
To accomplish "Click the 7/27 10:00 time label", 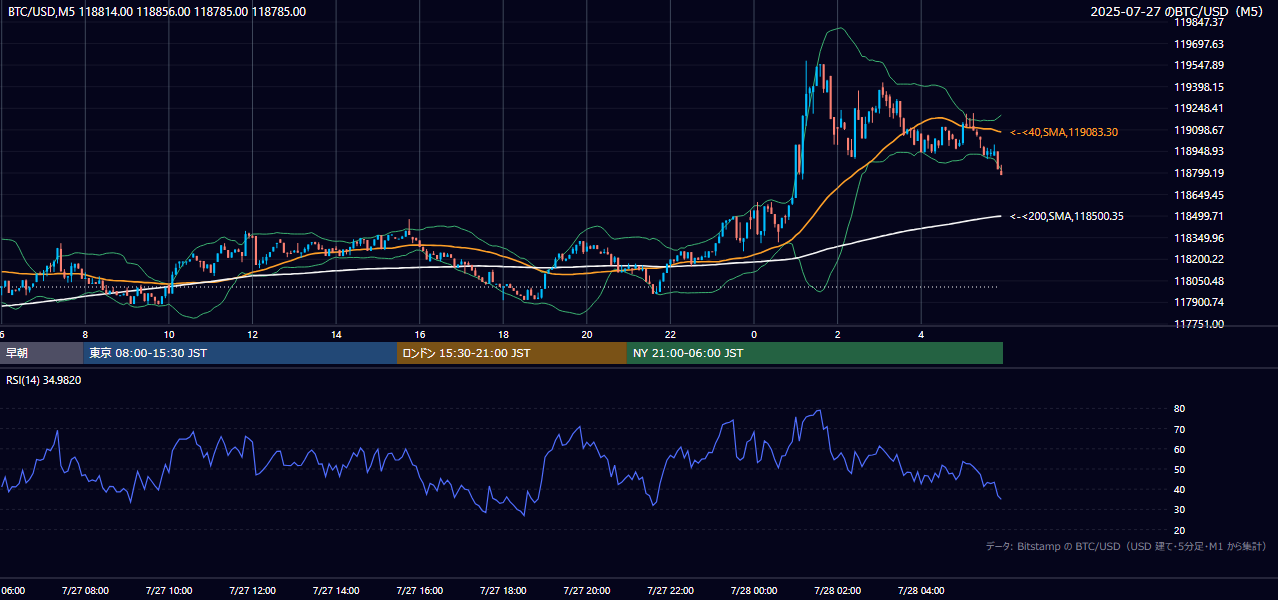I will 169,591.
